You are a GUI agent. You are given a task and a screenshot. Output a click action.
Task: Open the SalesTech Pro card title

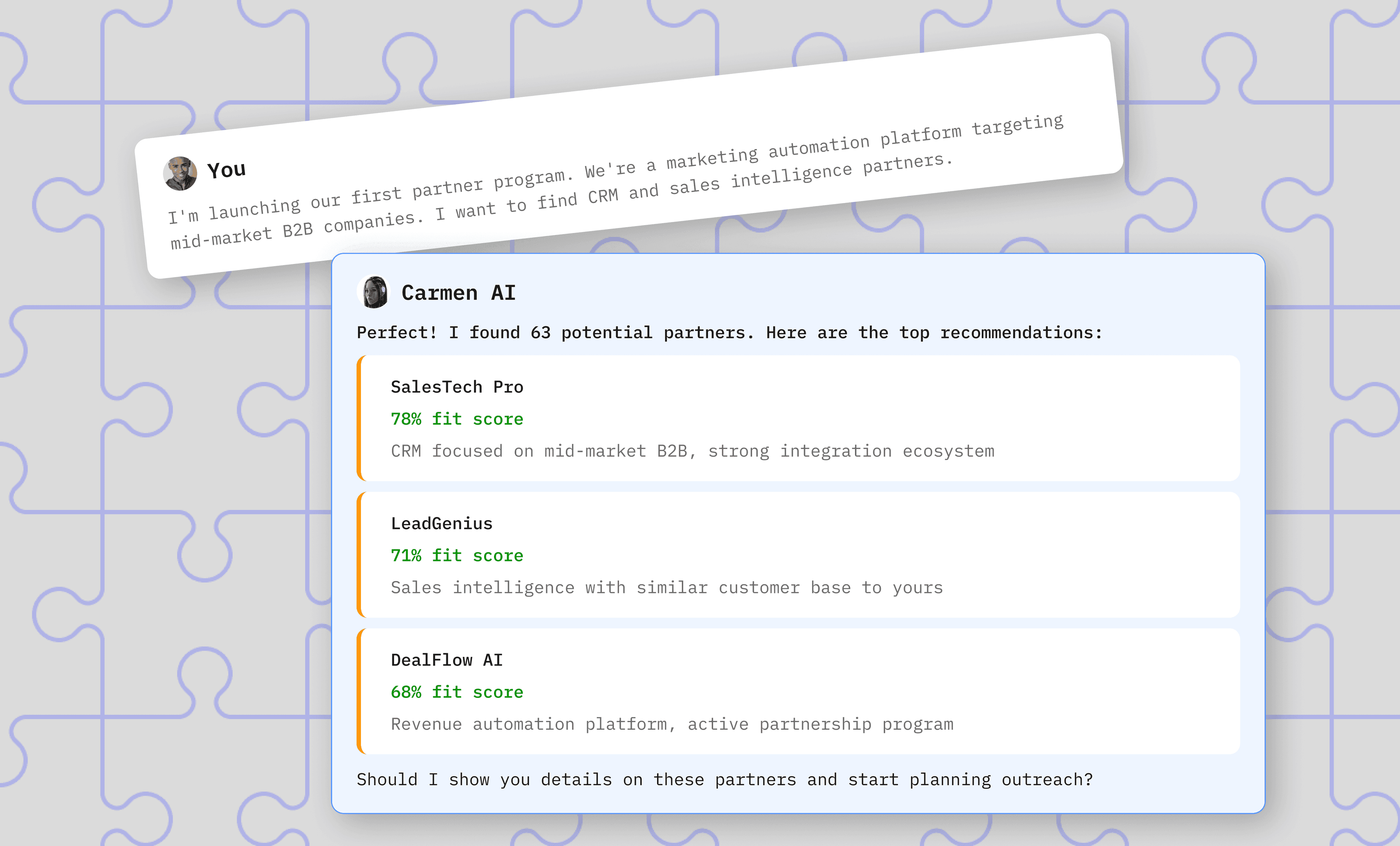(x=457, y=387)
